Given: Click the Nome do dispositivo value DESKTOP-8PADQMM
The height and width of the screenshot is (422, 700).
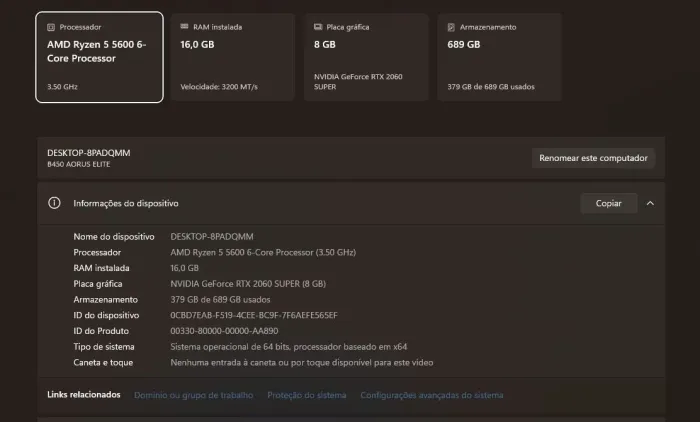Looking at the screenshot, I should tap(212, 237).
